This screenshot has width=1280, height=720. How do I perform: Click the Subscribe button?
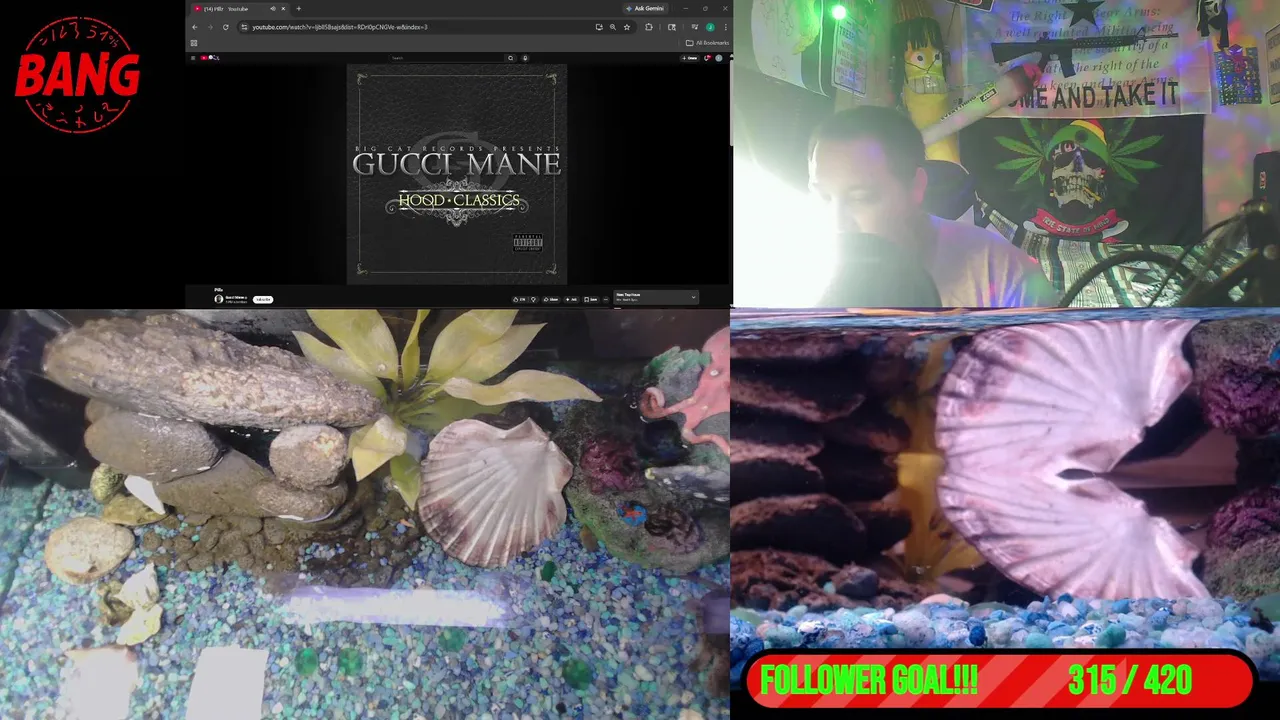[x=263, y=299]
